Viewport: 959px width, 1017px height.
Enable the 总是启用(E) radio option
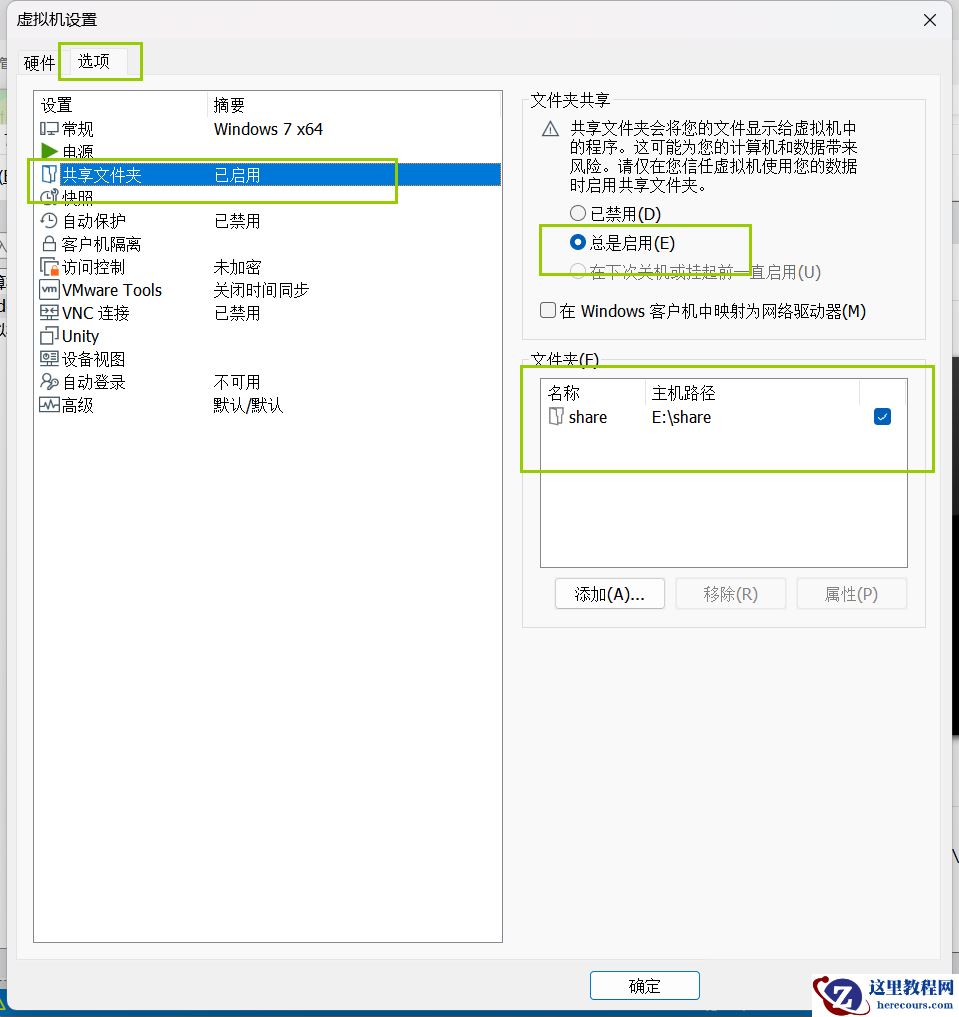(577, 240)
